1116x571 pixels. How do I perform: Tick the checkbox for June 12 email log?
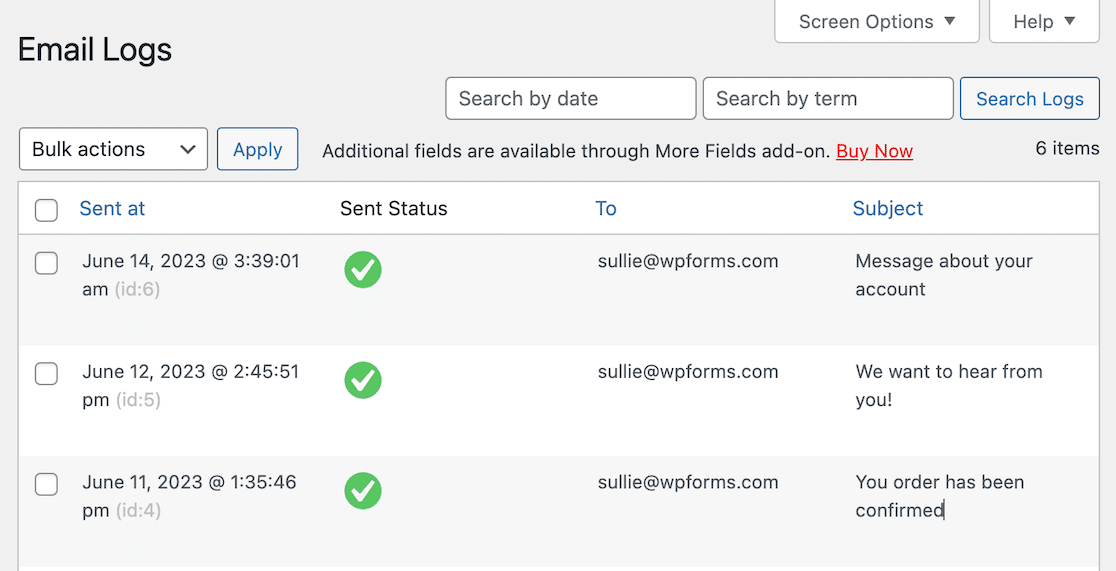pyautogui.click(x=46, y=374)
